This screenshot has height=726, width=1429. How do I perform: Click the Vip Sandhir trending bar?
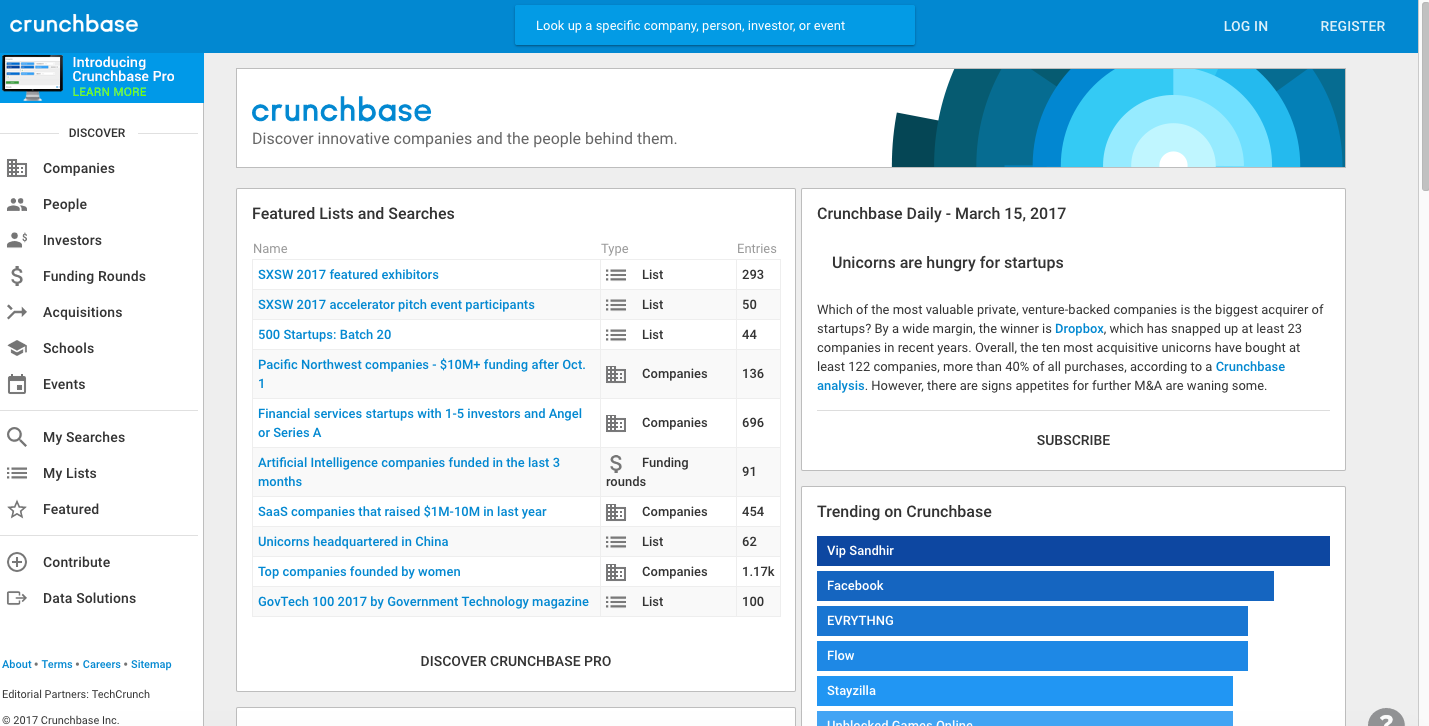tap(1073, 551)
